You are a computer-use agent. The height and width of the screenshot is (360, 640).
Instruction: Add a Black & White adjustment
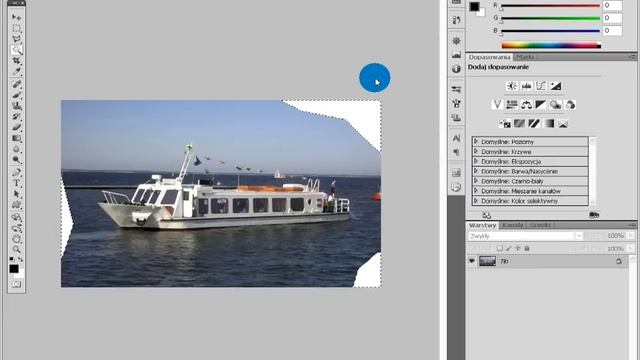click(x=540, y=105)
